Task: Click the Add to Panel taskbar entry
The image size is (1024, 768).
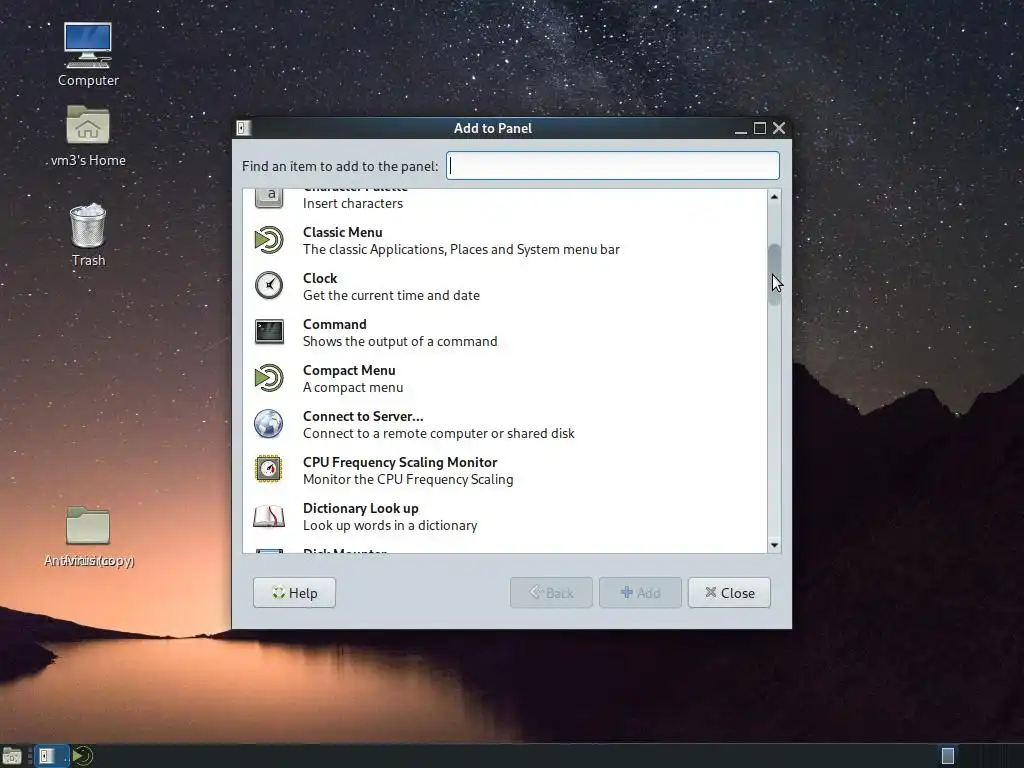Action: 51,756
